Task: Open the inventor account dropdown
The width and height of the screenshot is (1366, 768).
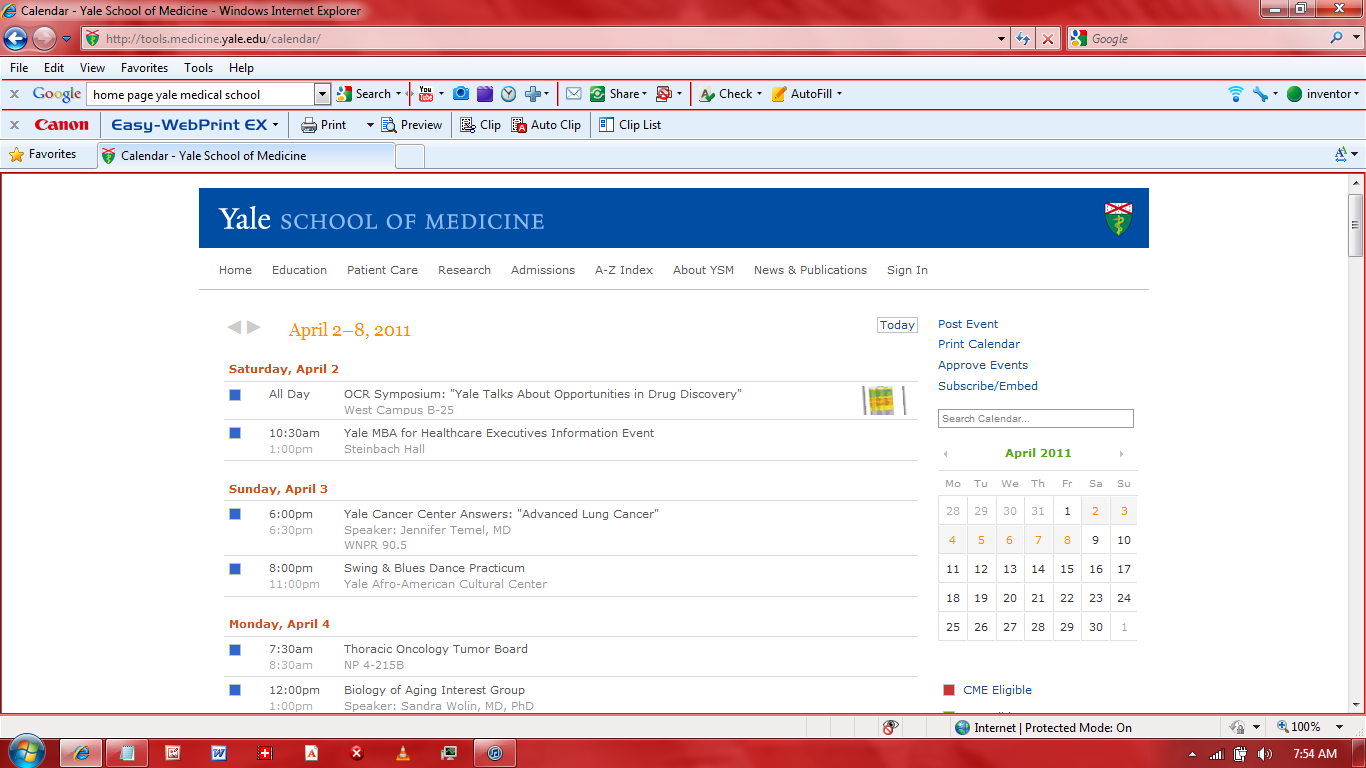Action: [1356, 94]
